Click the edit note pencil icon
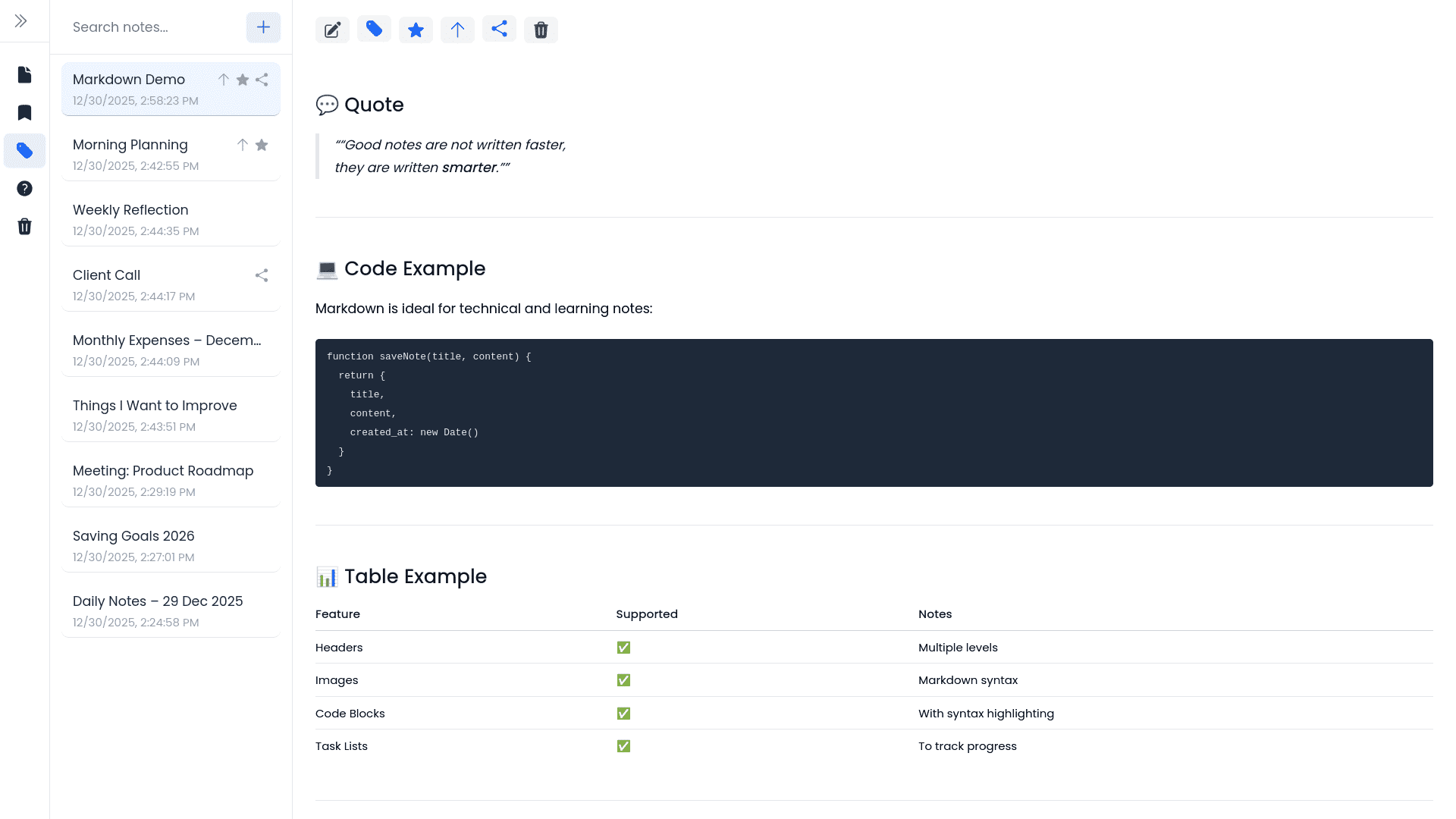 click(332, 30)
